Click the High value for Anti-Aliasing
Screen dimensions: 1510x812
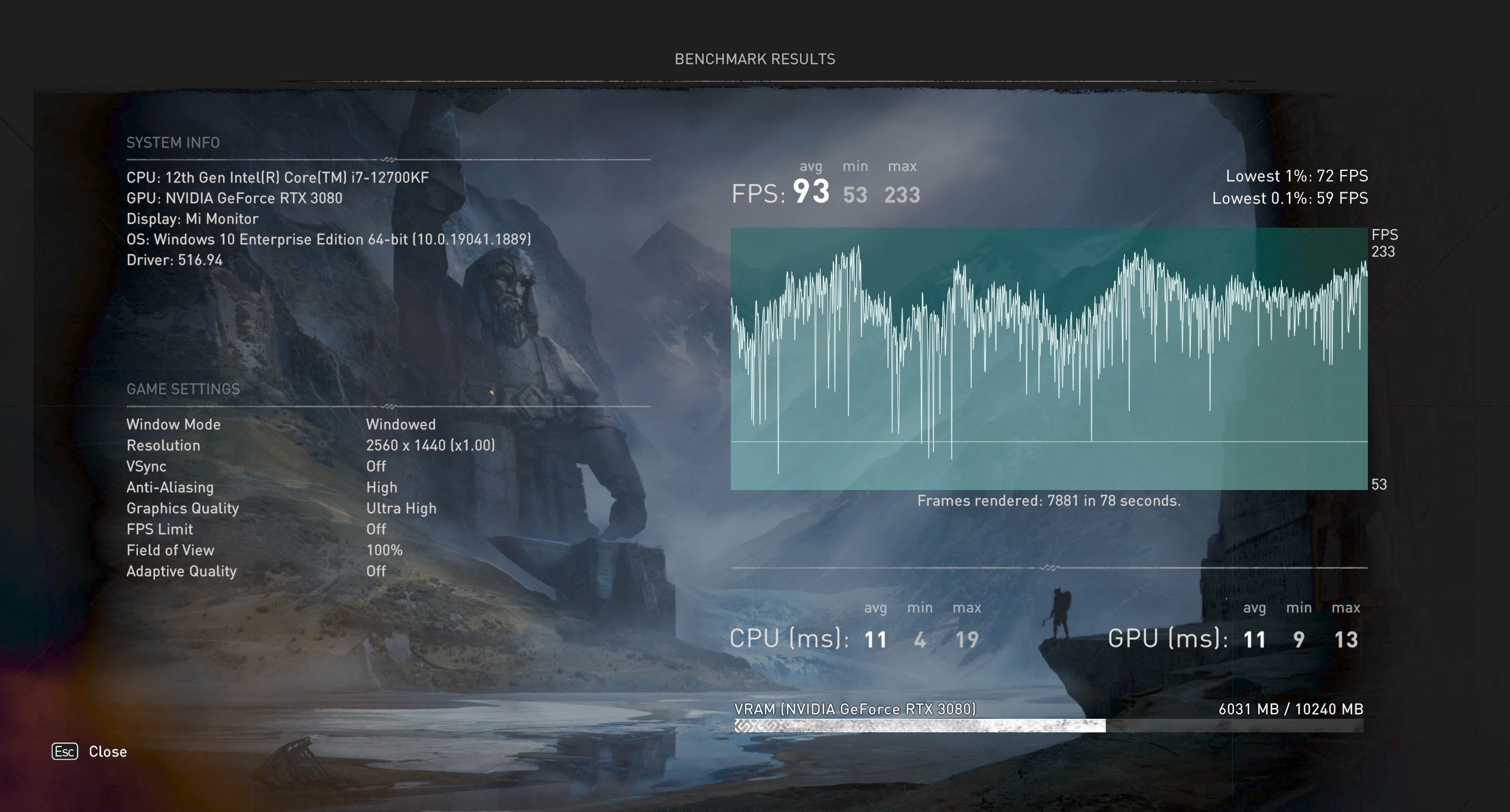(382, 487)
